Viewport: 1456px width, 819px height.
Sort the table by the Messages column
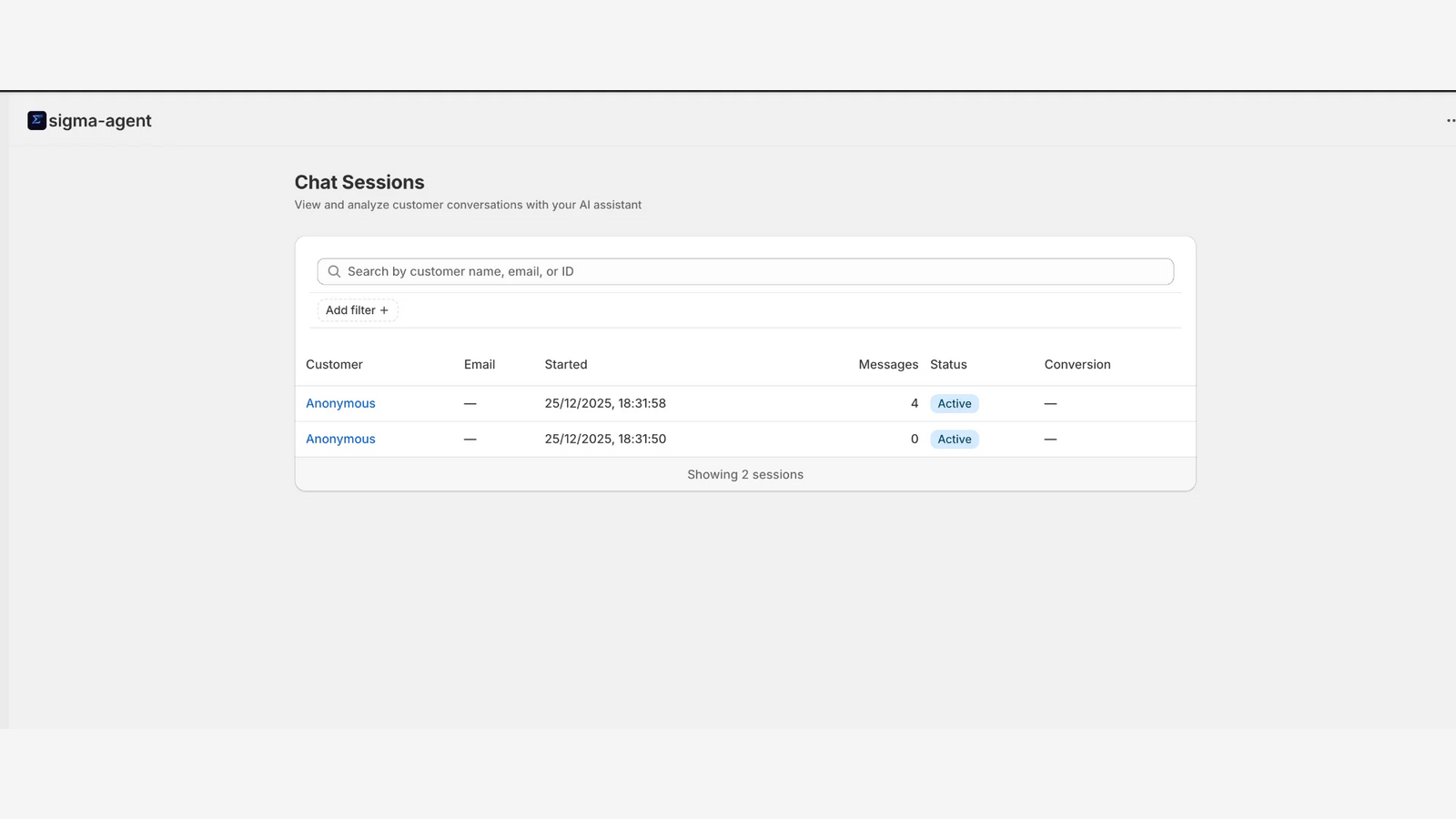pyautogui.click(x=888, y=364)
